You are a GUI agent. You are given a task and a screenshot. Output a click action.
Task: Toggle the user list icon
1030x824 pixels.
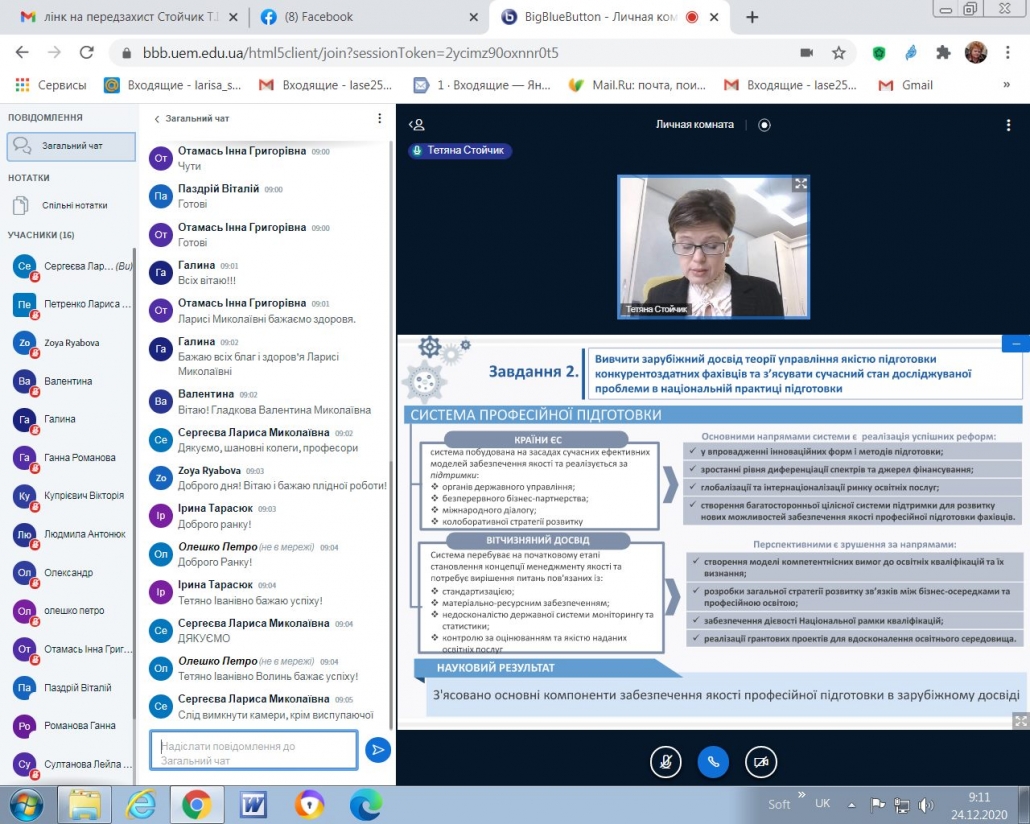tap(416, 125)
